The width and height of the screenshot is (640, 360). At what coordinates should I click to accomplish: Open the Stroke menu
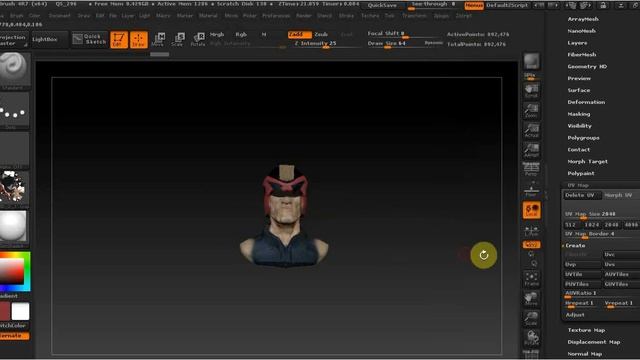tap(347, 16)
